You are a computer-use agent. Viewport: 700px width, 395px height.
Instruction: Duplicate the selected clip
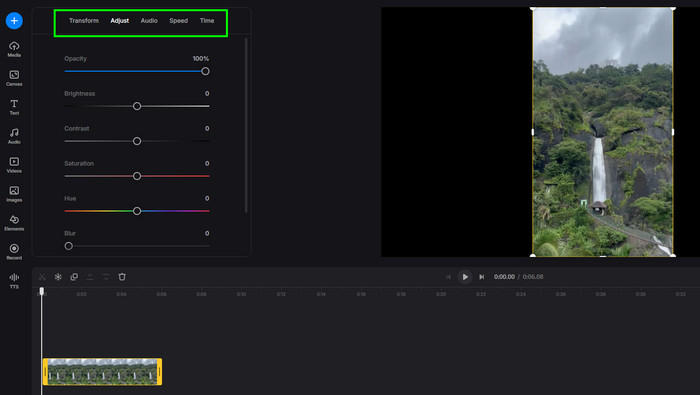point(74,277)
